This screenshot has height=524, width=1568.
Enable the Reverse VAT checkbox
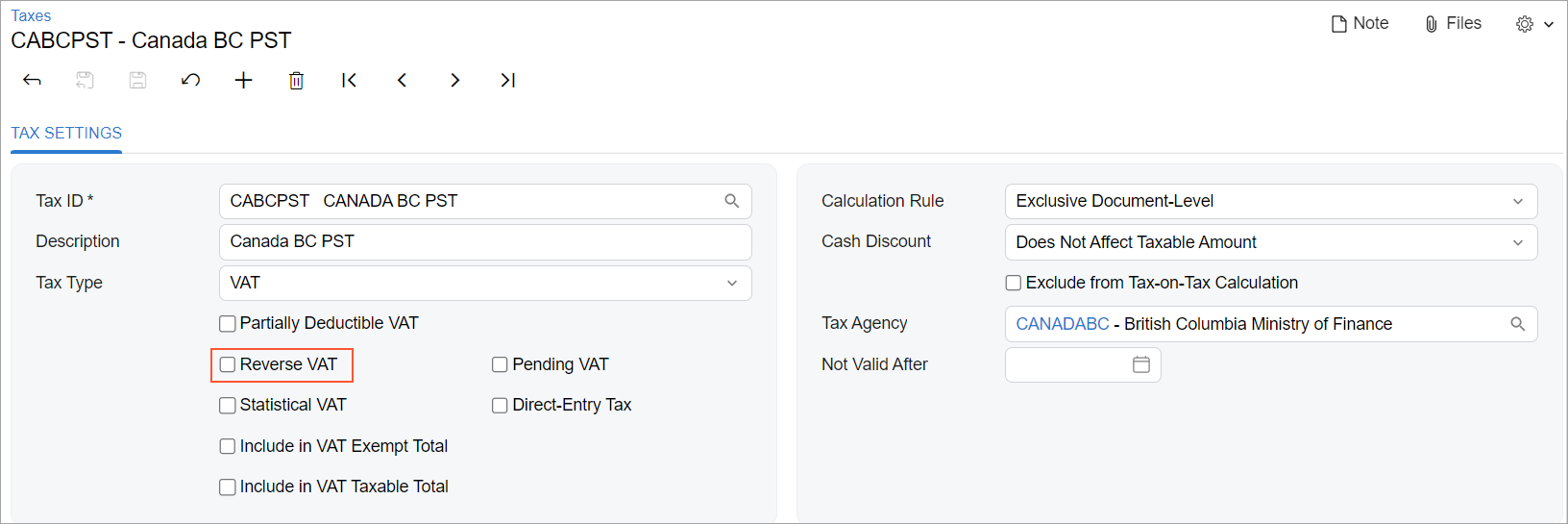click(x=228, y=365)
